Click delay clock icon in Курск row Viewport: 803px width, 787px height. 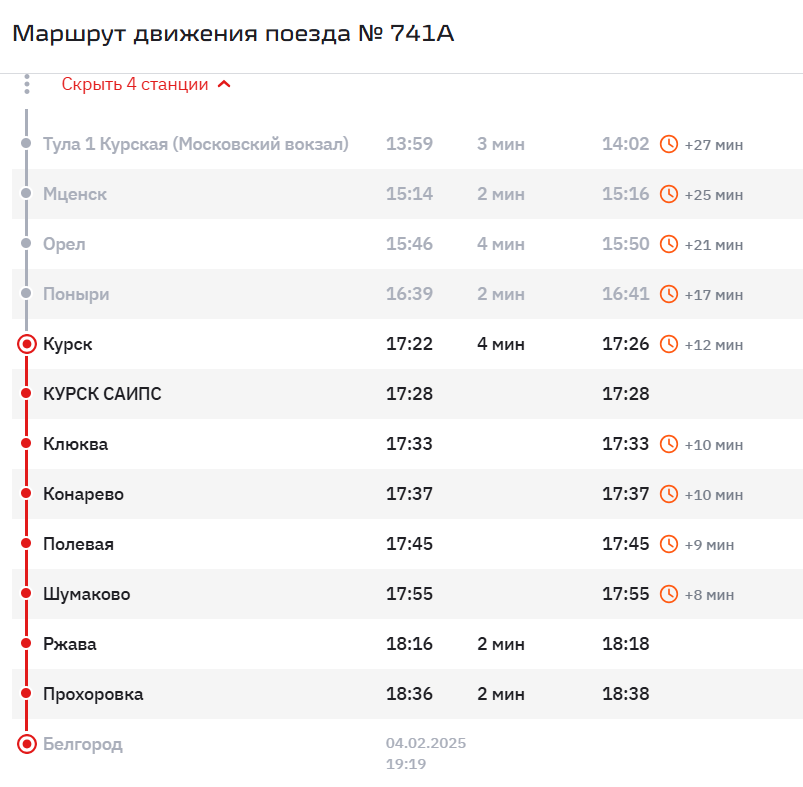point(669,344)
